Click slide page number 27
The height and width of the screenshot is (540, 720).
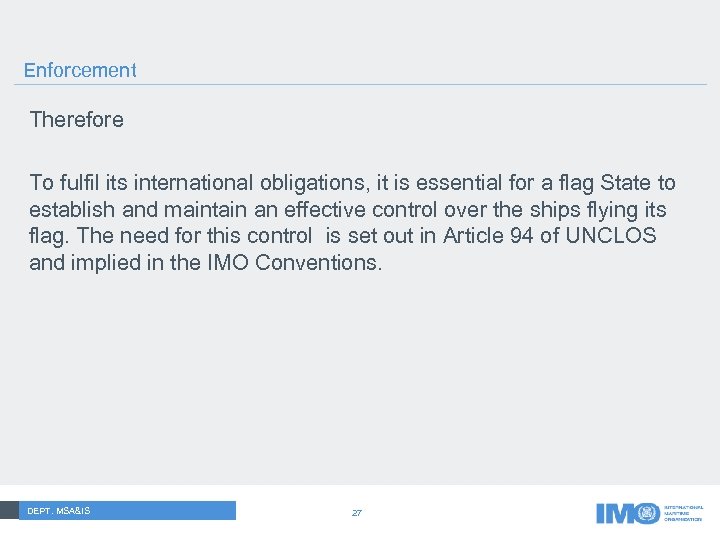click(357, 513)
